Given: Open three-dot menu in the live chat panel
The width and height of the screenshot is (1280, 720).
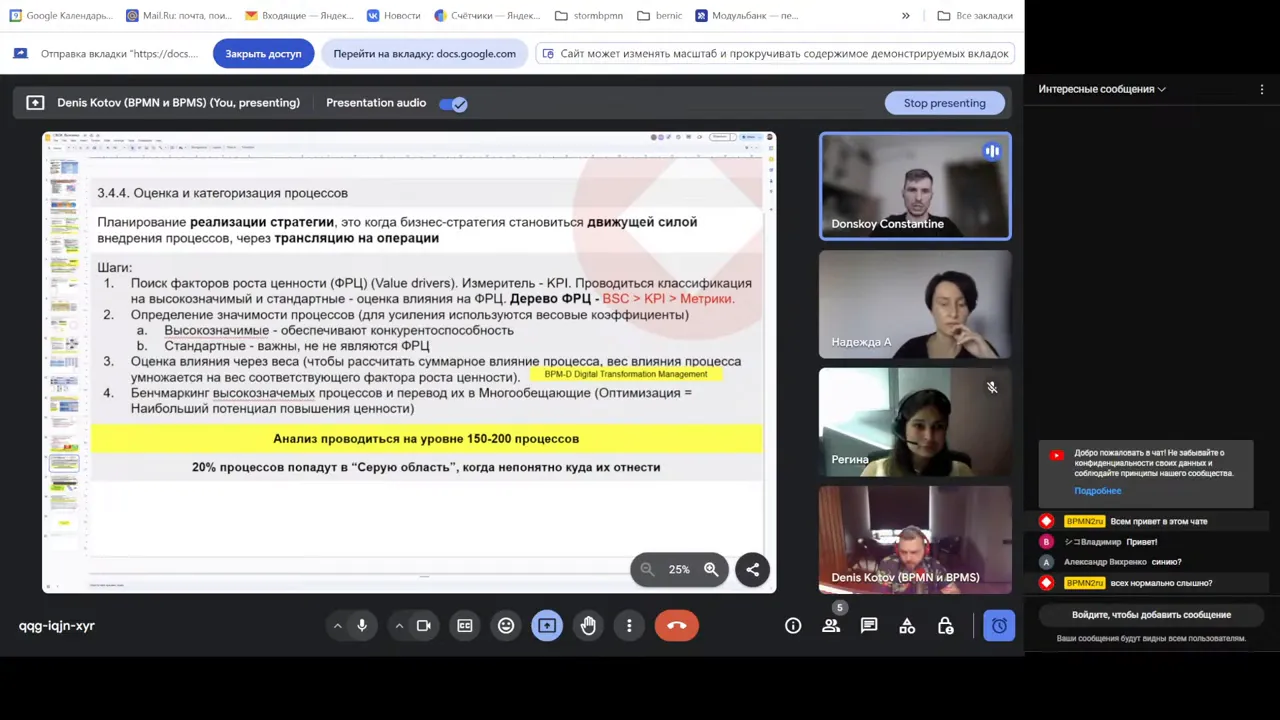Looking at the screenshot, I should pos(1262,89).
